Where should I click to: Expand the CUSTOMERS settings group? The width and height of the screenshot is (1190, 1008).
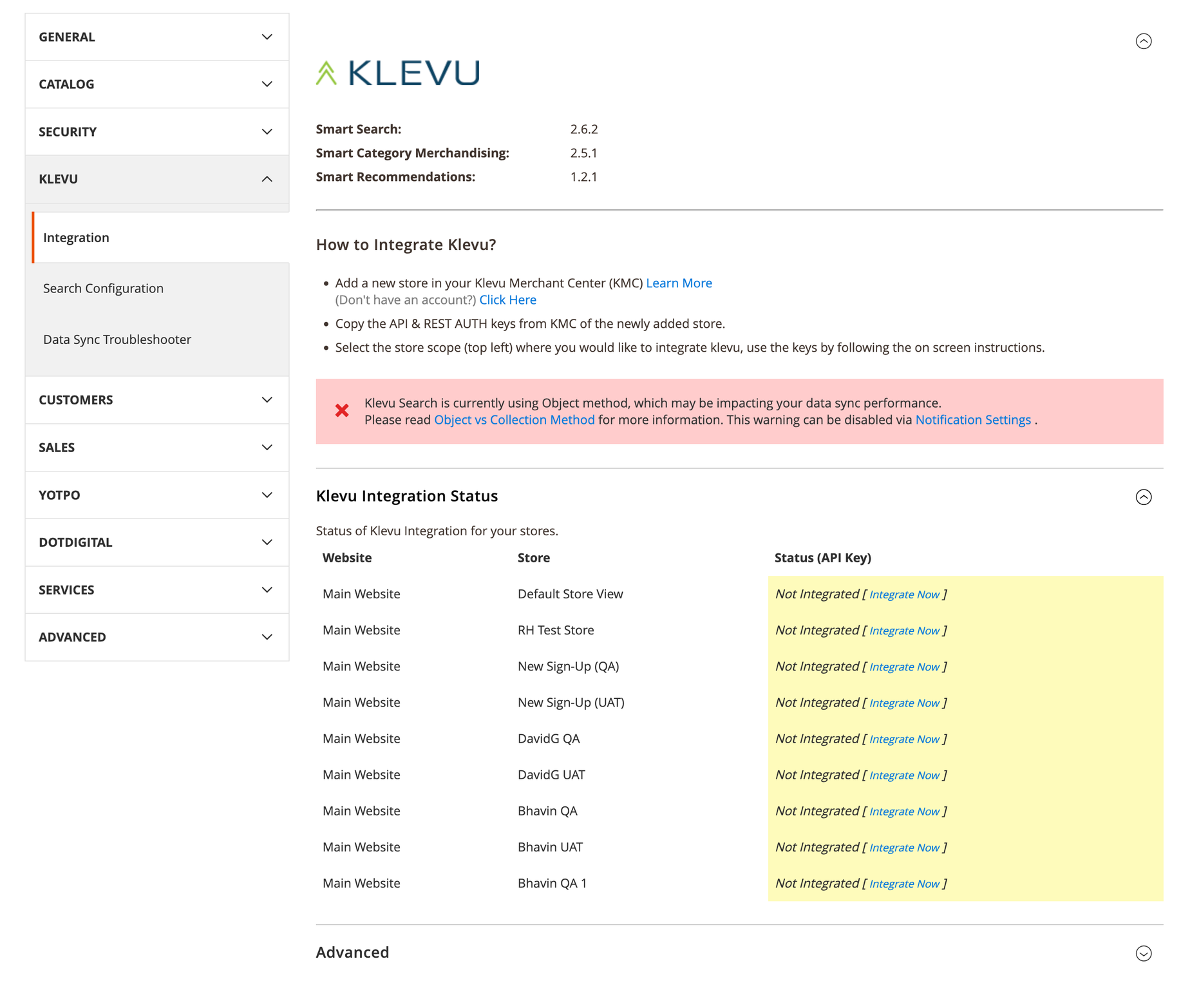[157, 400]
